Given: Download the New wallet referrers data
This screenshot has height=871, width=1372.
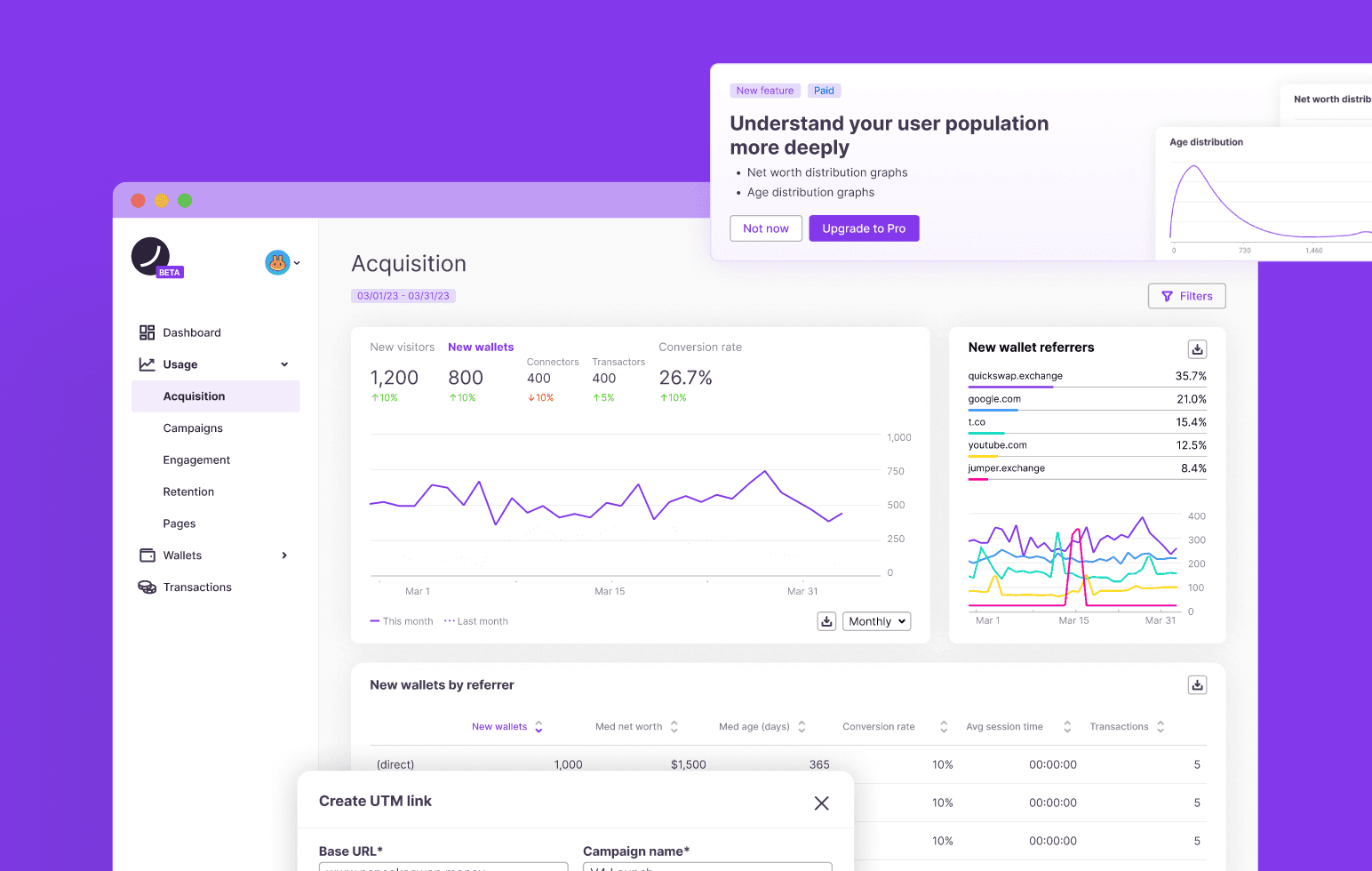Looking at the screenshot, I should coord(1197,349).
